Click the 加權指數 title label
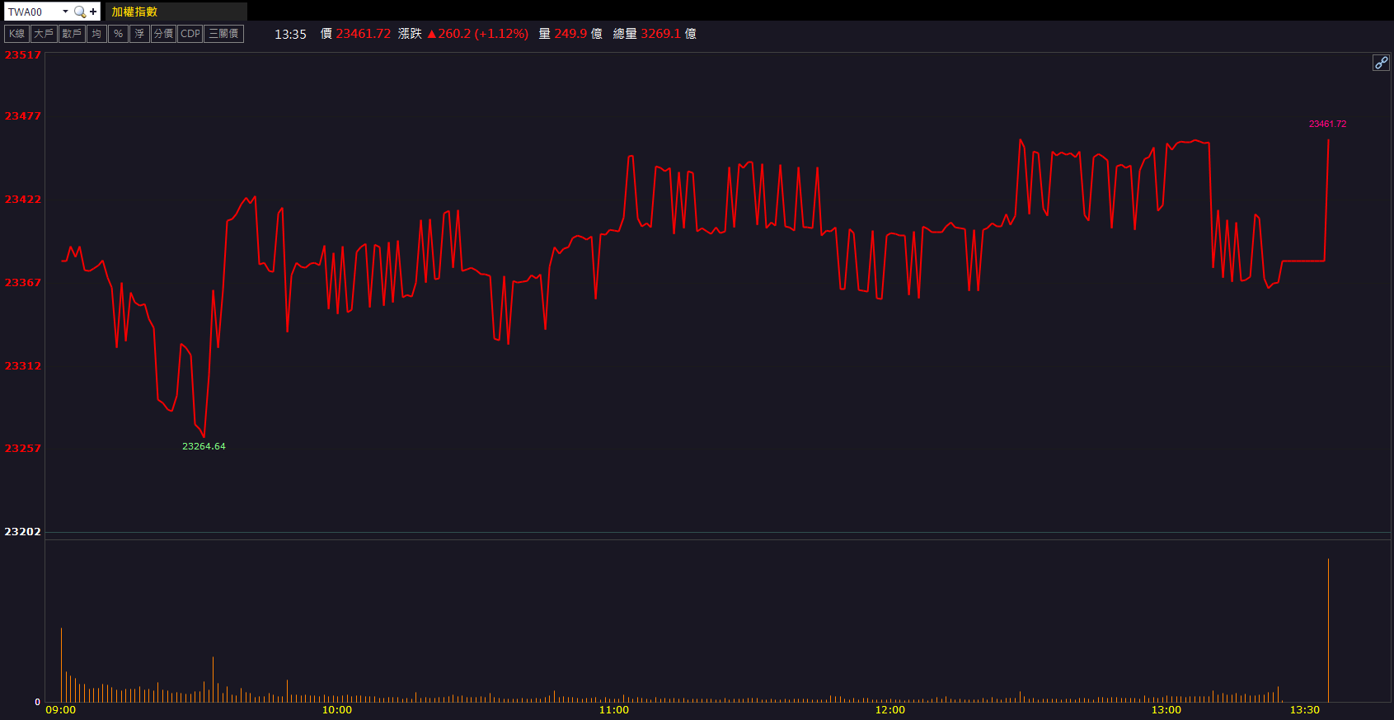Screen dimensions: 1394x720 tap(134, 12)
